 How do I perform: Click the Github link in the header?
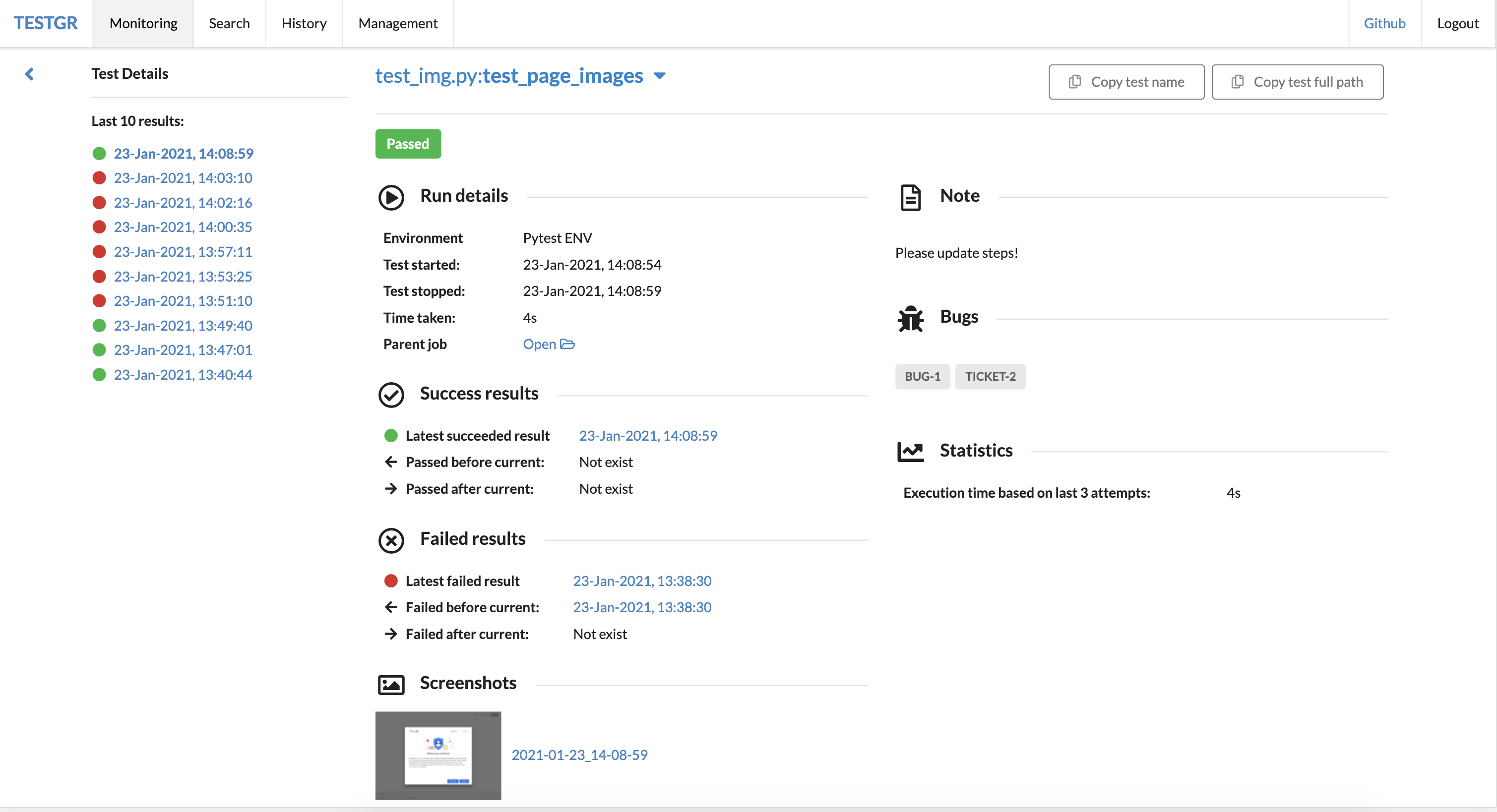click(x=1384, y=23)
